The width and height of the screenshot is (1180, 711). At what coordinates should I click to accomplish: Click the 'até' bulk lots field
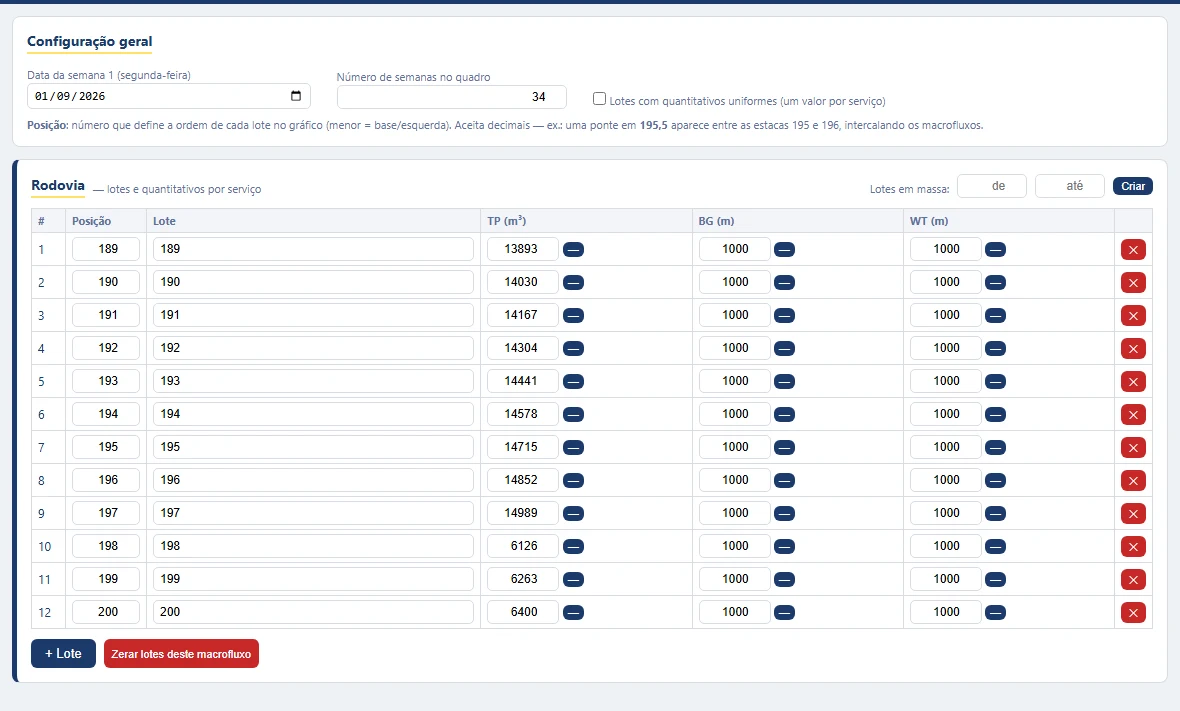tap(1069, 186)
